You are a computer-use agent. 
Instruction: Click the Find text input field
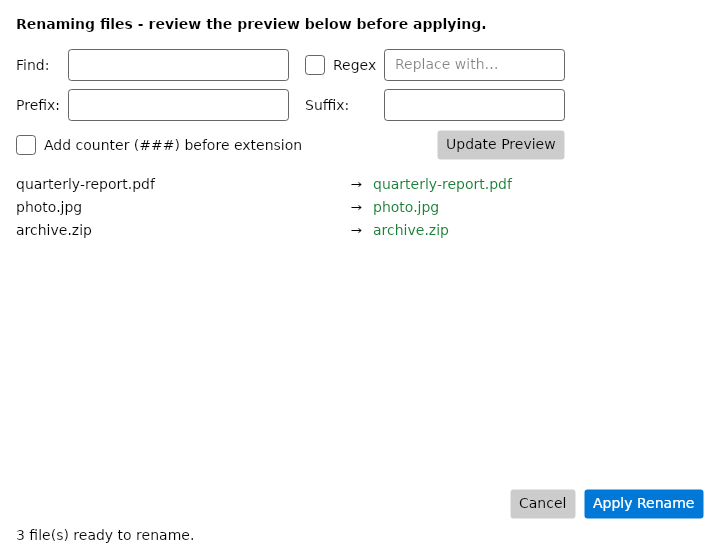[x=178, y=65]
